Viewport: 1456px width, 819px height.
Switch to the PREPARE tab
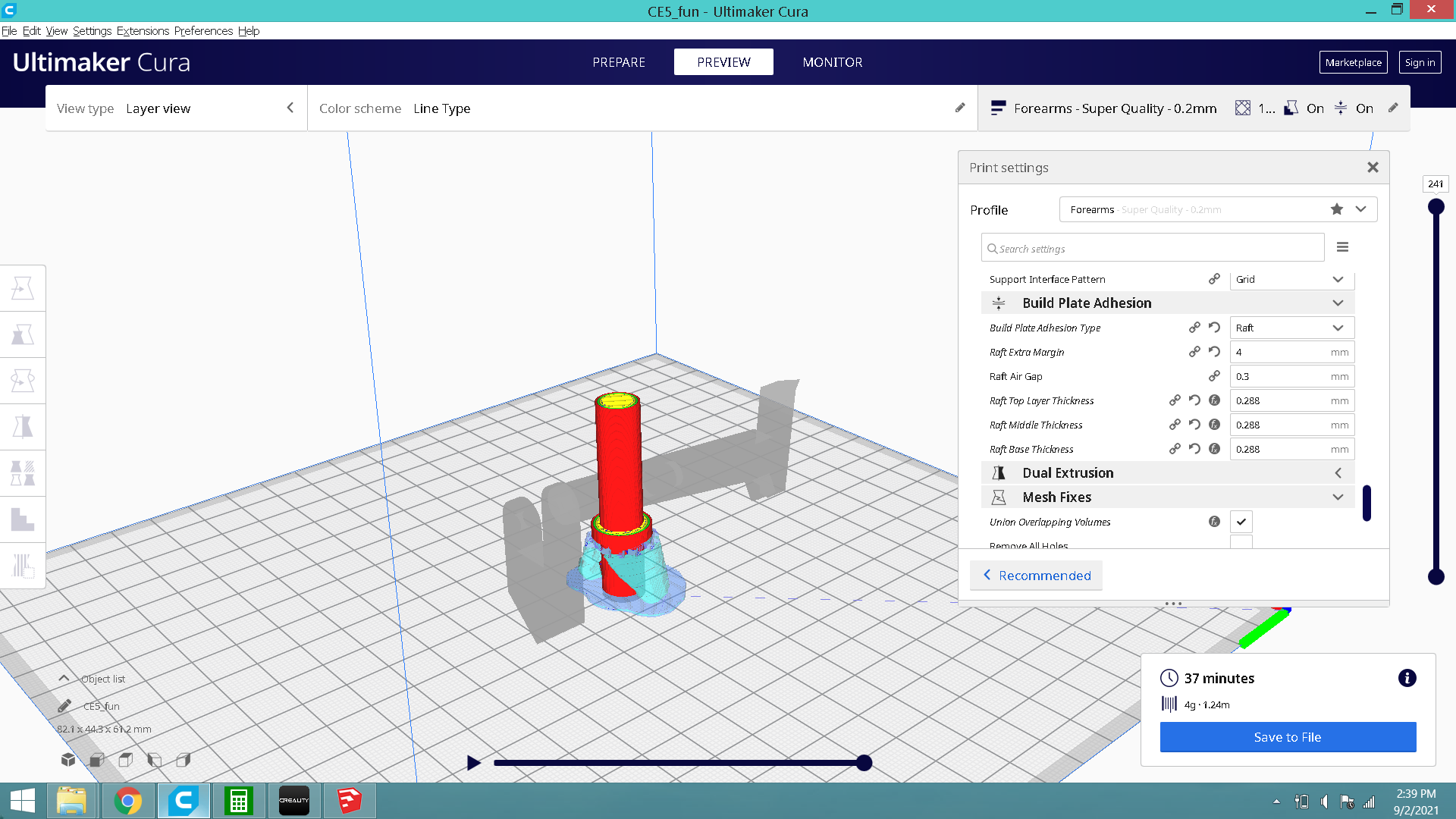(x=619, y=62)
